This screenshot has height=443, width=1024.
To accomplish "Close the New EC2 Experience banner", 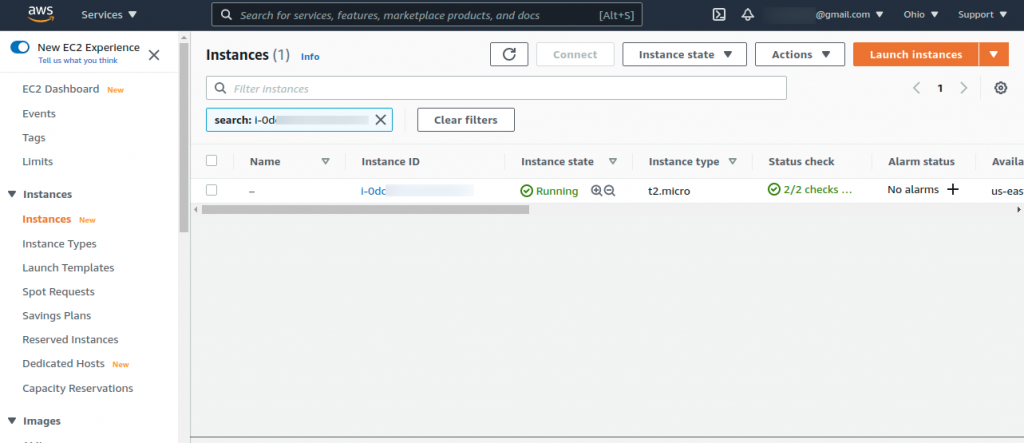I will tap(154, 55).
